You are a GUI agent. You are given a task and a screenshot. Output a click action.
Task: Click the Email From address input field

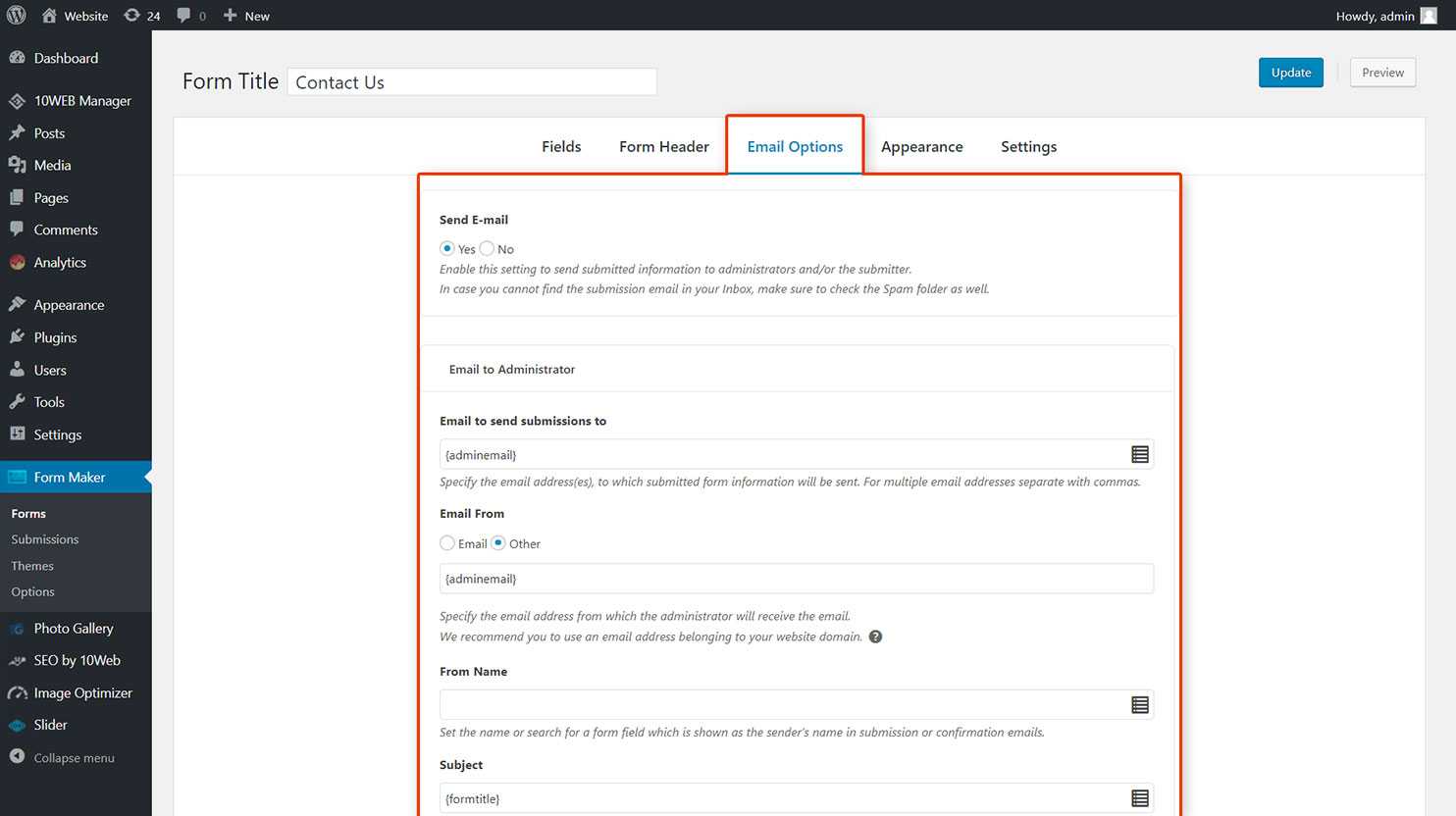797,579
